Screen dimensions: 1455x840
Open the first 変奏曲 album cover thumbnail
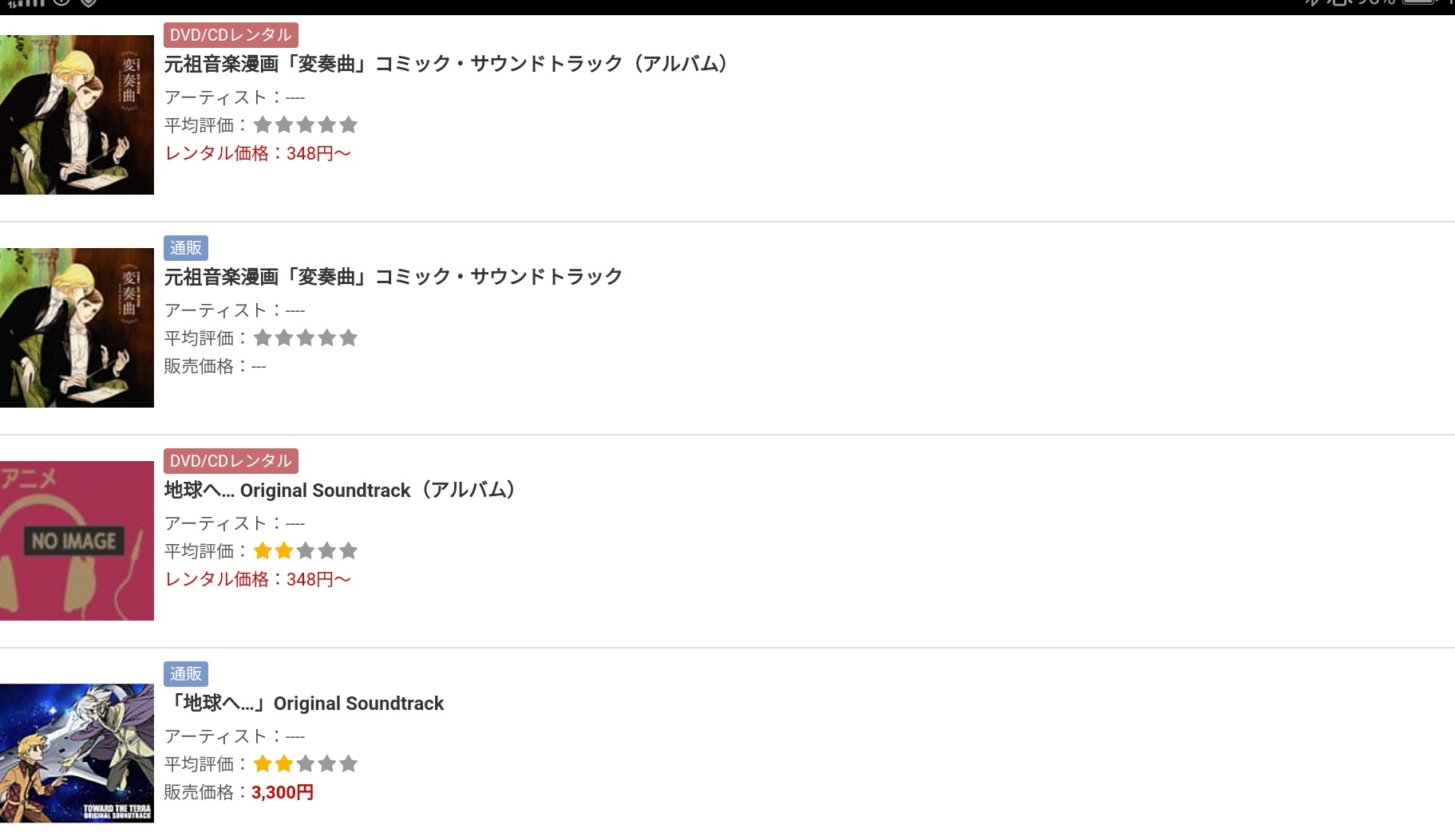(x=77, y=115)
